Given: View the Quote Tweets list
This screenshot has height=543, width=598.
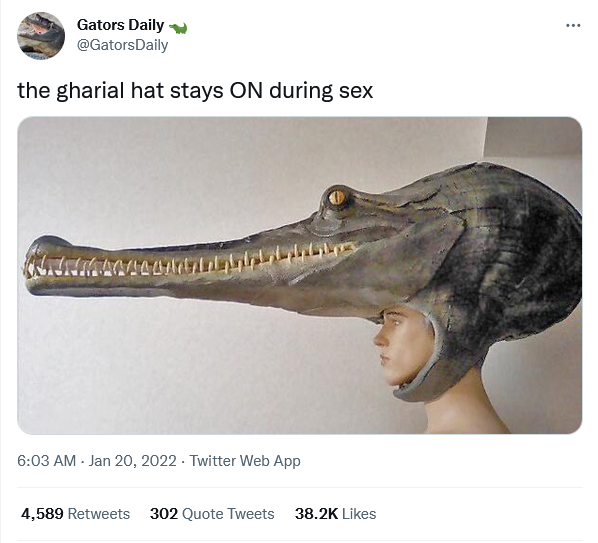Looking at the screenshot, I should (x=212, y=514).
